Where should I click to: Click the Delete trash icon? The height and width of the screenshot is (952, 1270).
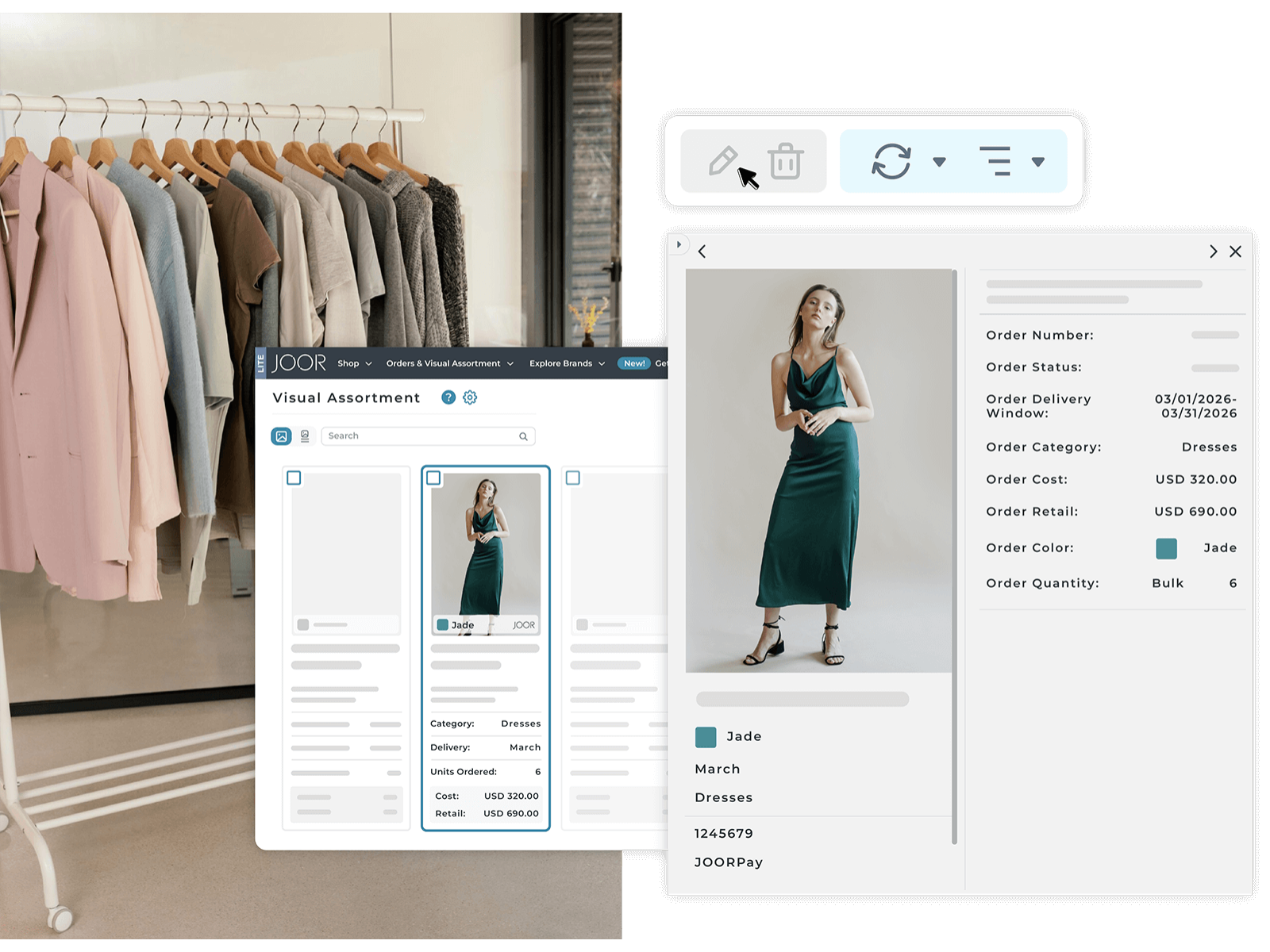[x=784, y=159]
